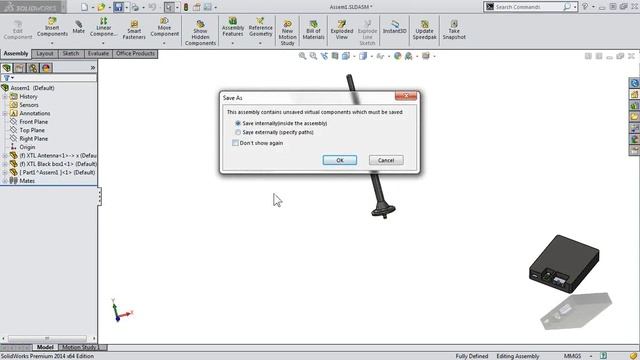Screen dimensions: 640x360
Task: Click Cancel in Save As dialog
Action: pos(386,160)
